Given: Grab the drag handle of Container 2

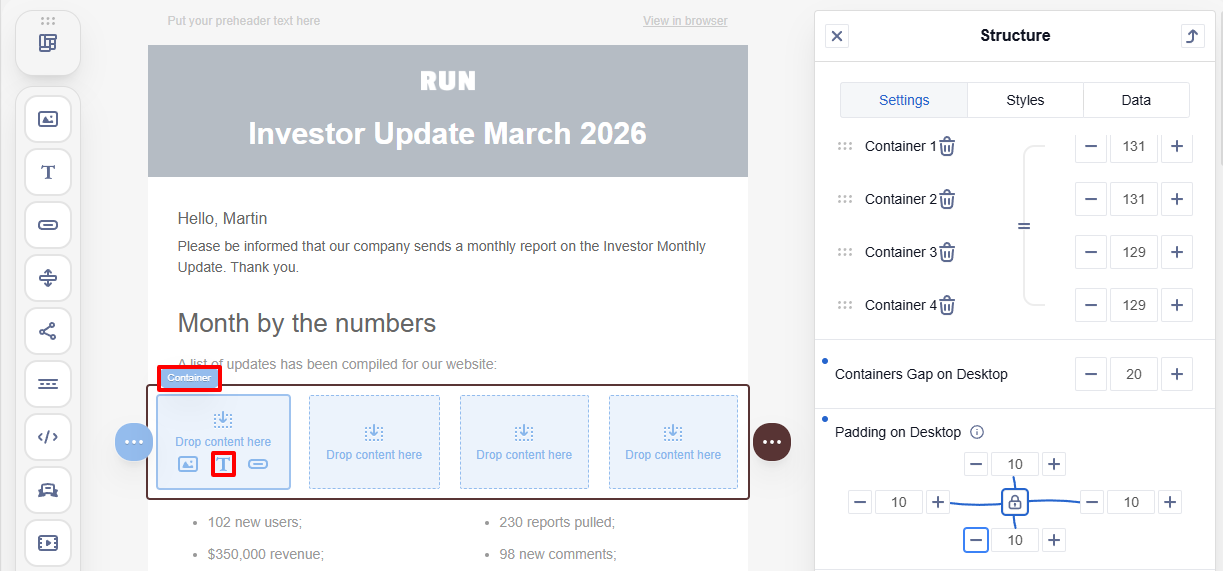Looking at the screenshot, I should pos(845,199).
